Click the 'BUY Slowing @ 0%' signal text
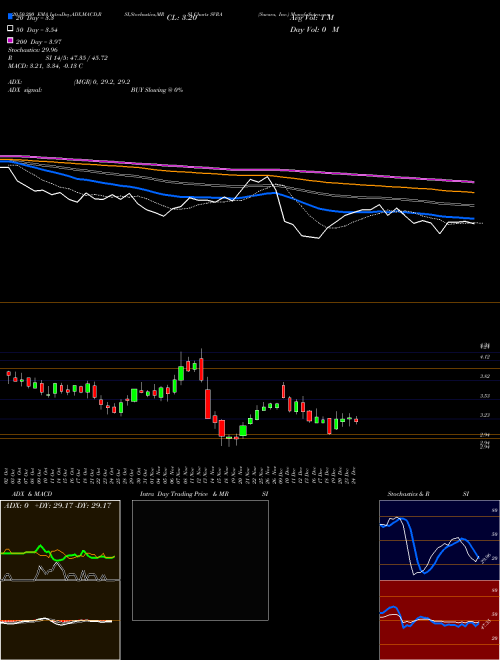 pyautogui.click(x=157, y=90)
